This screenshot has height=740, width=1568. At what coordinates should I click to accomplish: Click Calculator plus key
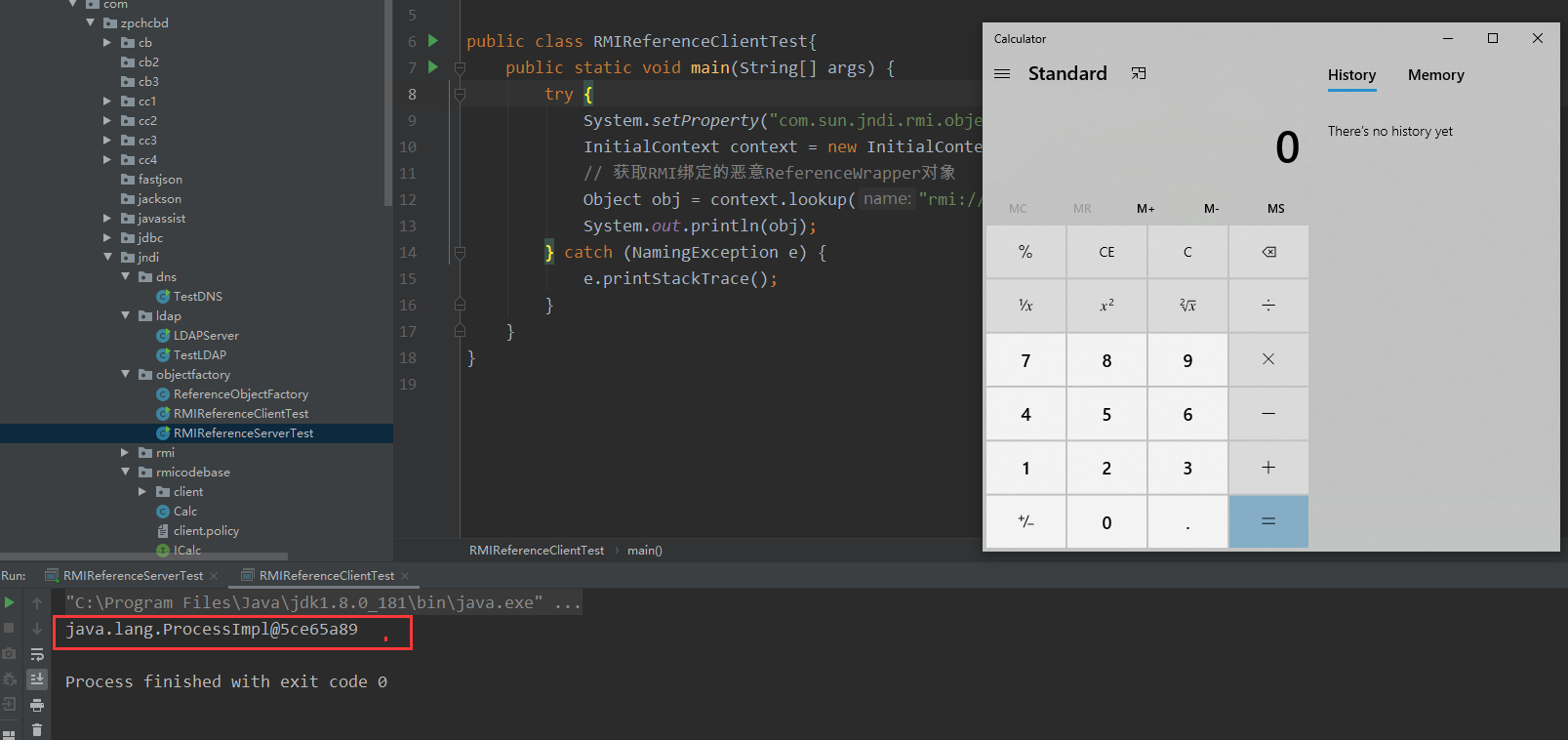pos(1268,468)
